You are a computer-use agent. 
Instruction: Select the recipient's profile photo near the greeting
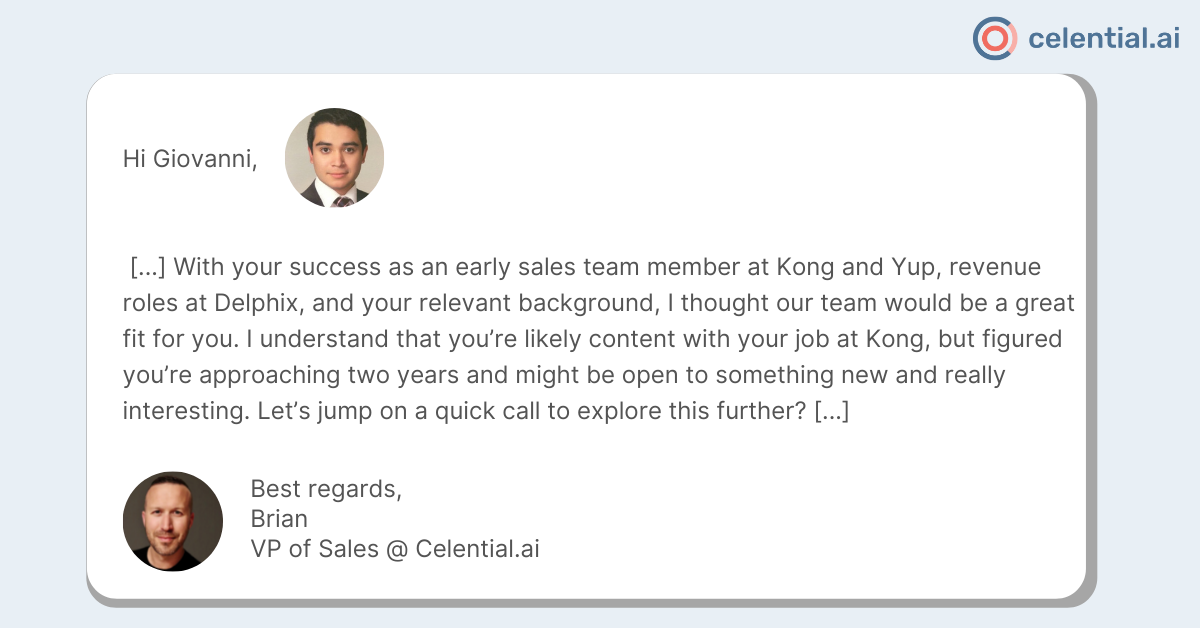pos(334,158)
